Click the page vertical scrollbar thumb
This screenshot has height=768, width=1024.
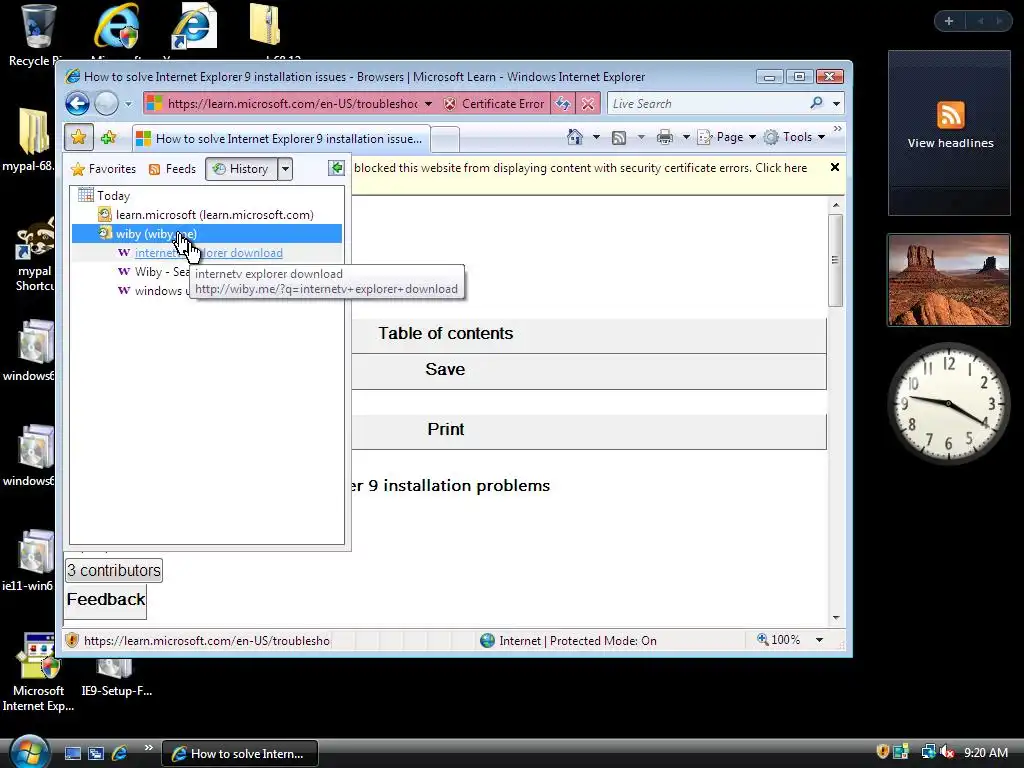[x=835, y=259]
